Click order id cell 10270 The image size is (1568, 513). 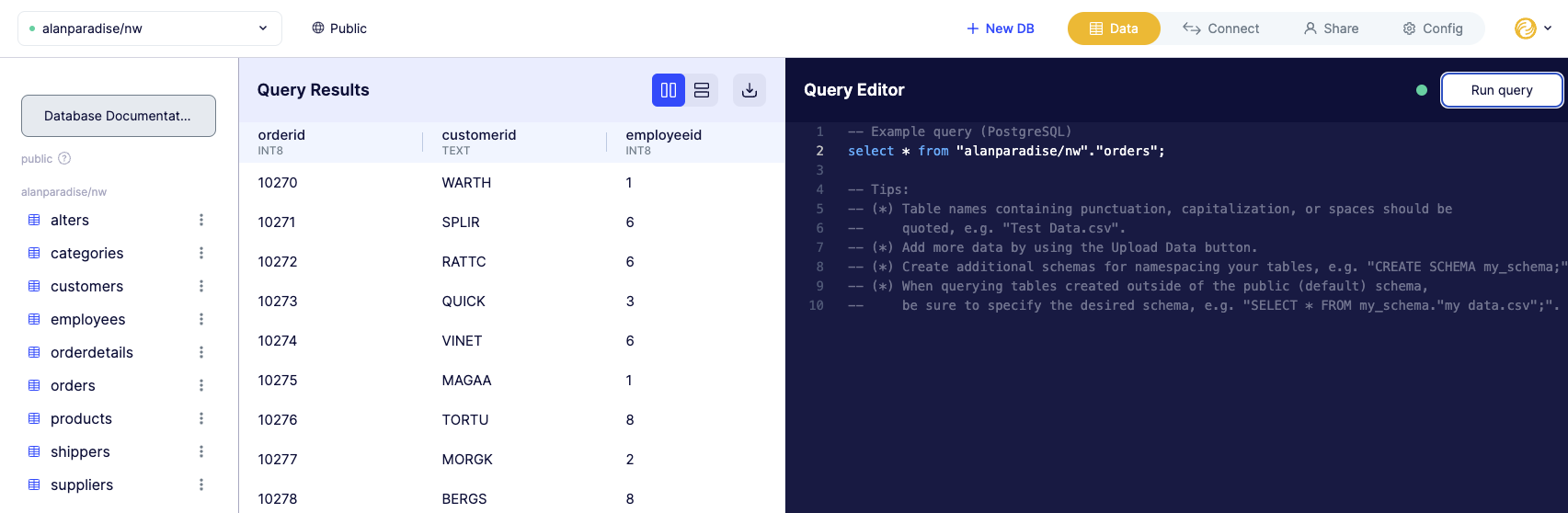point(278,183)
